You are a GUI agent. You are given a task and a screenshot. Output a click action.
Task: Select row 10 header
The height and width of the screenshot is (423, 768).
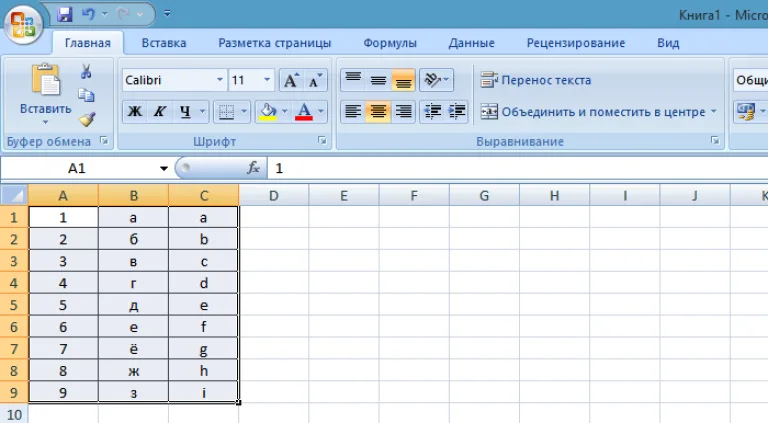point(14,415)
